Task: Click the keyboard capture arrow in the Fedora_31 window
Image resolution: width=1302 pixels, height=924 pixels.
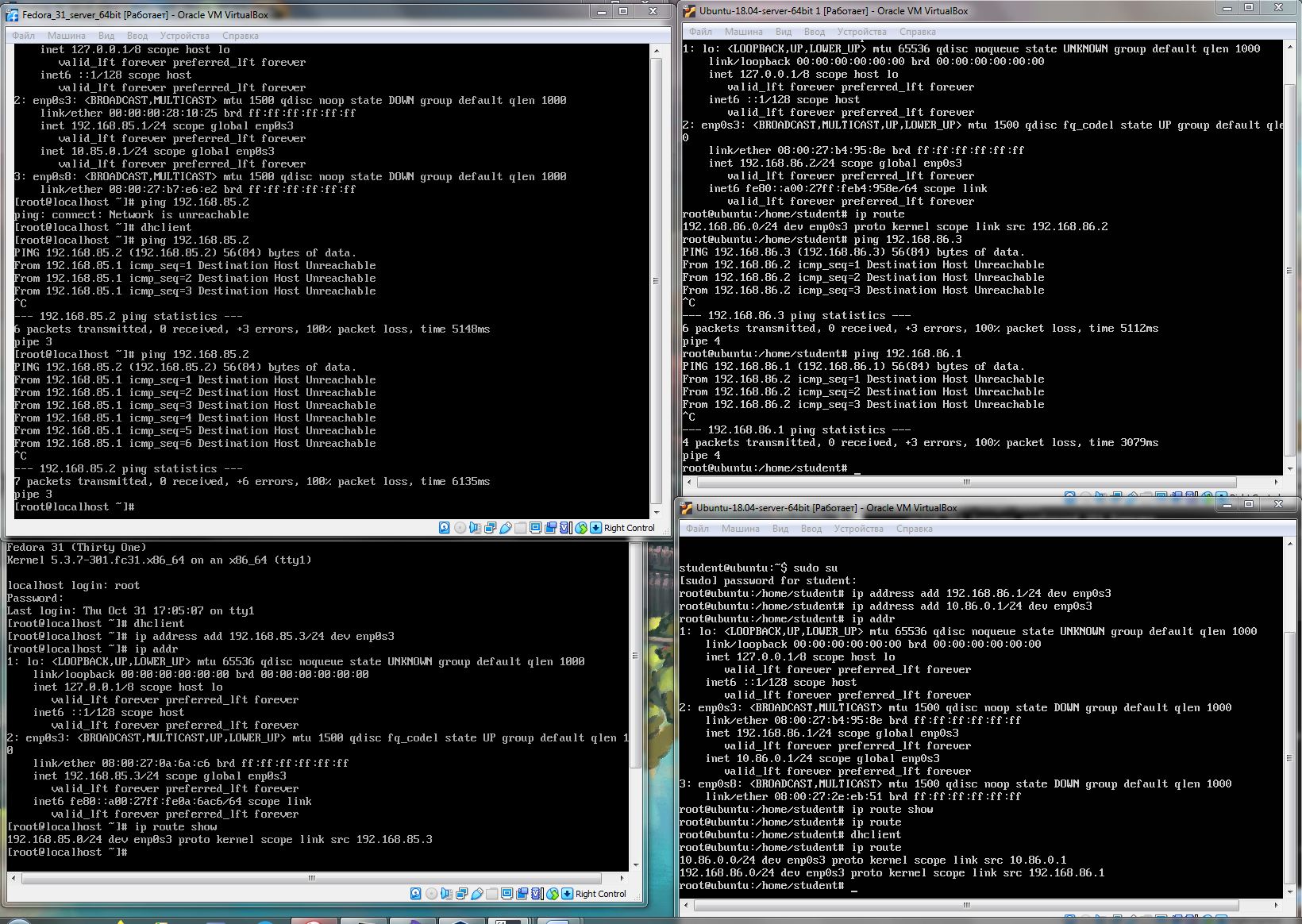Action: [x=595, y=528]
